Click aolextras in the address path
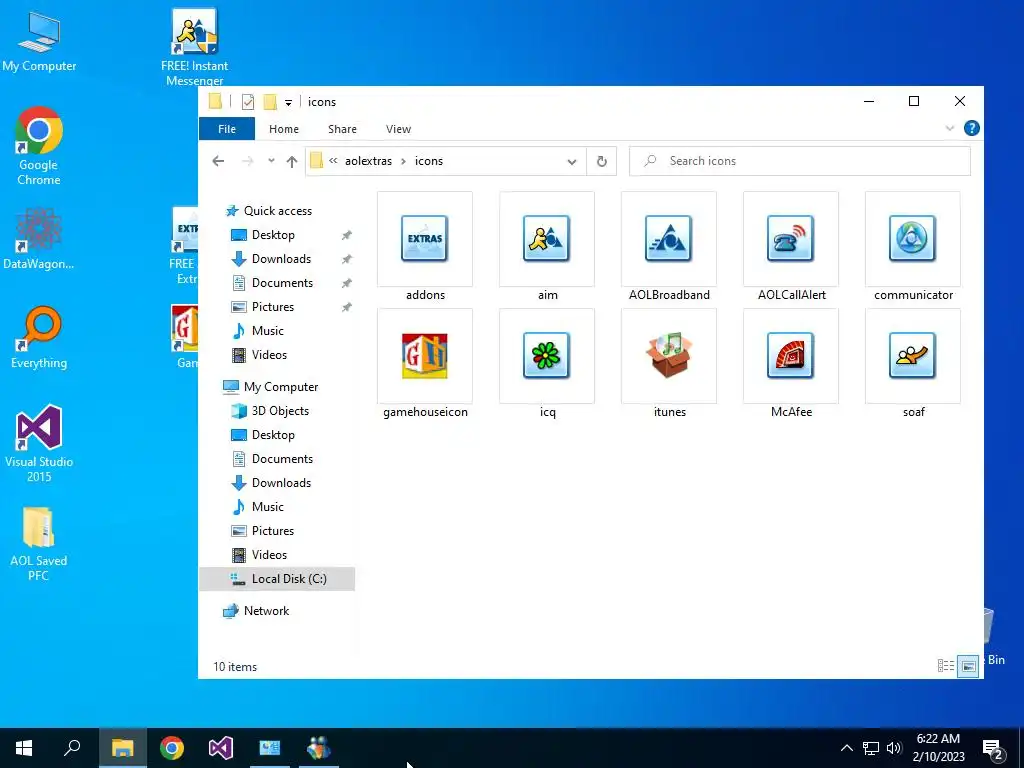Viewport: 1024px width, 768px height. click(x=368, y=161)
